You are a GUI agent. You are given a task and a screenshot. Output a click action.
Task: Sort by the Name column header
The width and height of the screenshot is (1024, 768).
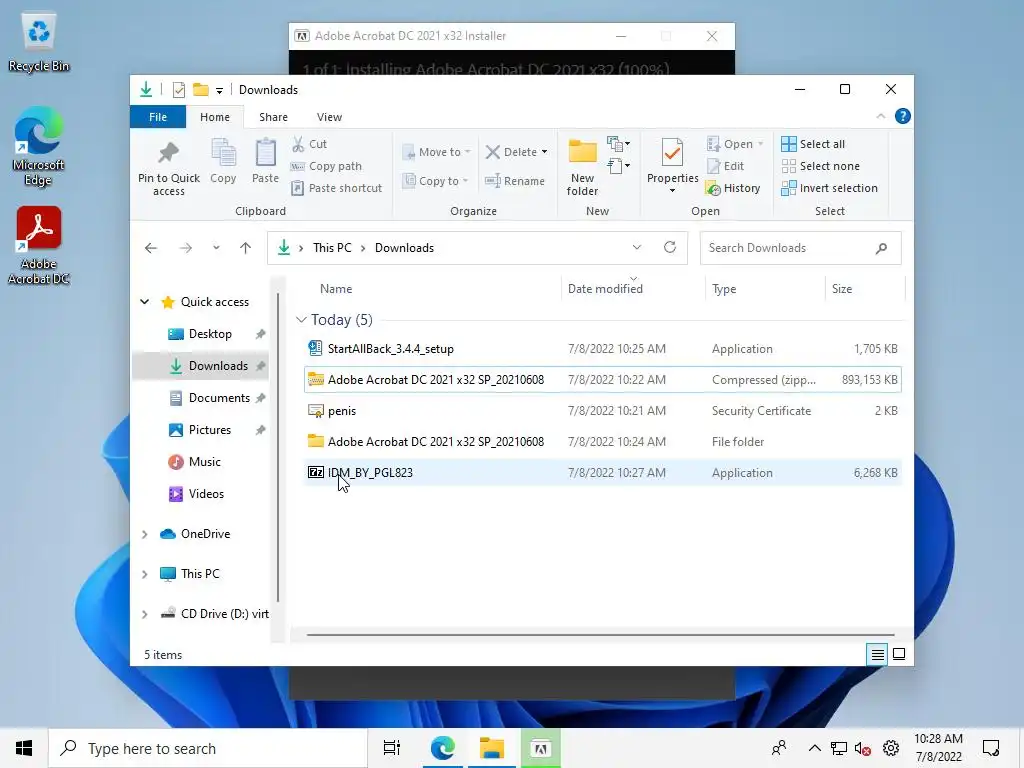tap(336, 289)
